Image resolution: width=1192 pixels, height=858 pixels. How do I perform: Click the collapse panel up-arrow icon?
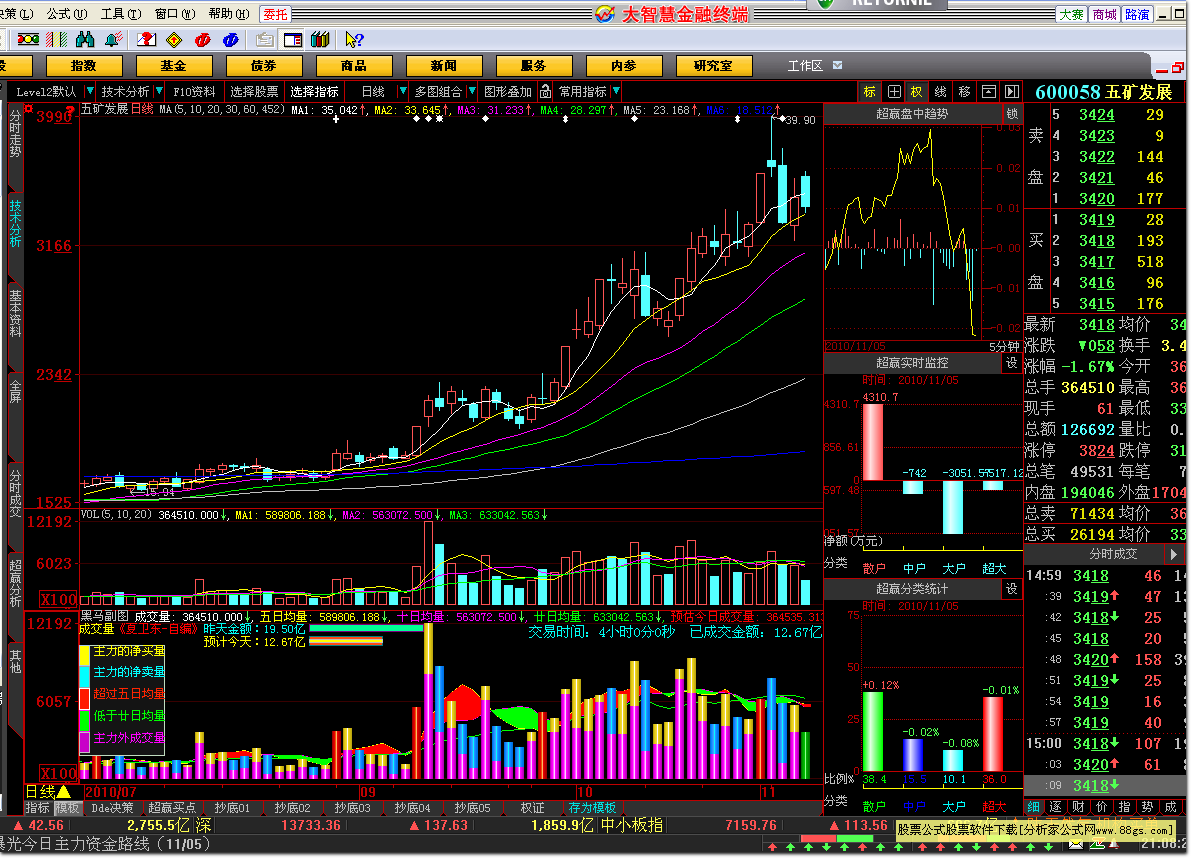(x=988, y=92)
